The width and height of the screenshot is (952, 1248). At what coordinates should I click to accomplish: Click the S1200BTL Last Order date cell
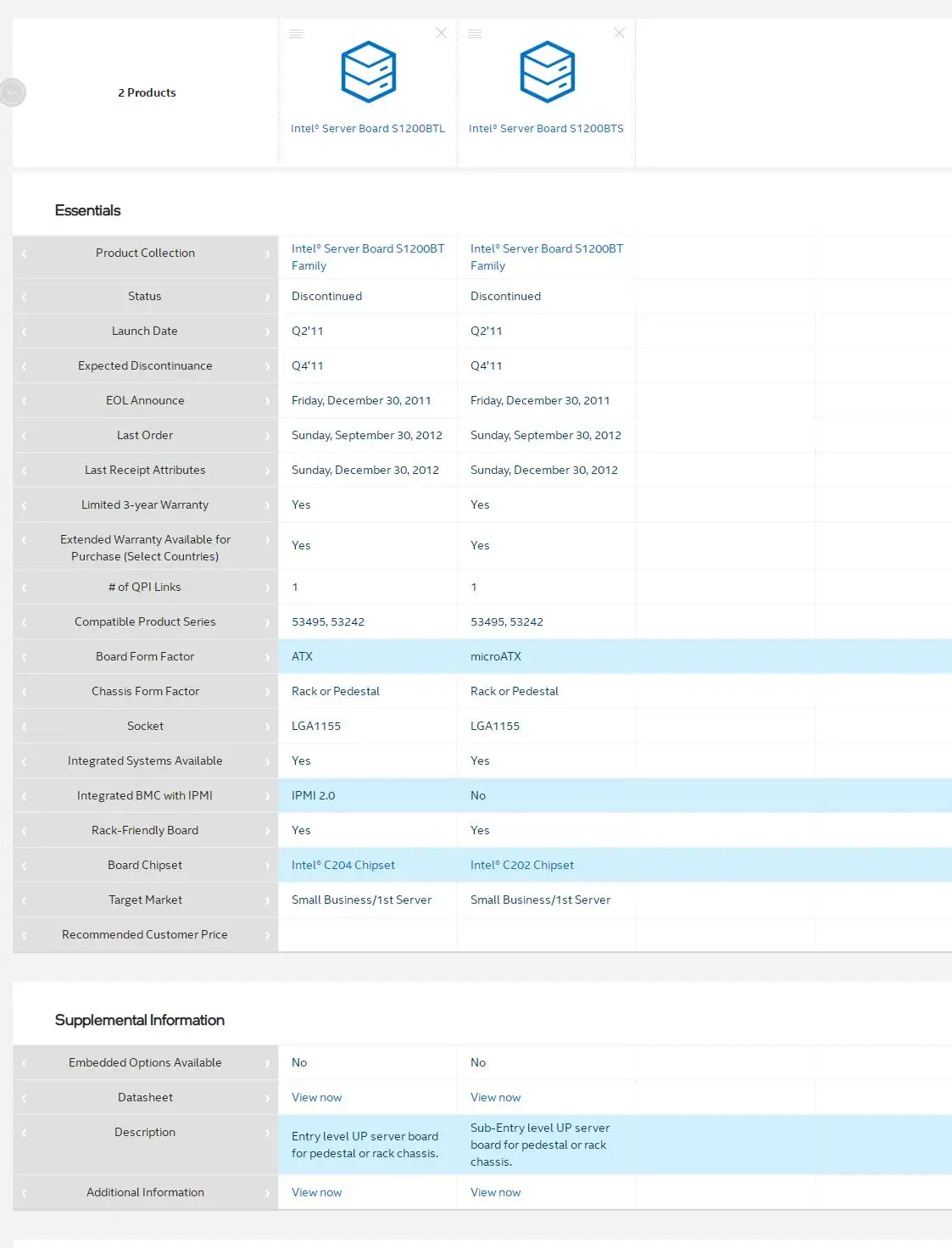pos(367,436)
